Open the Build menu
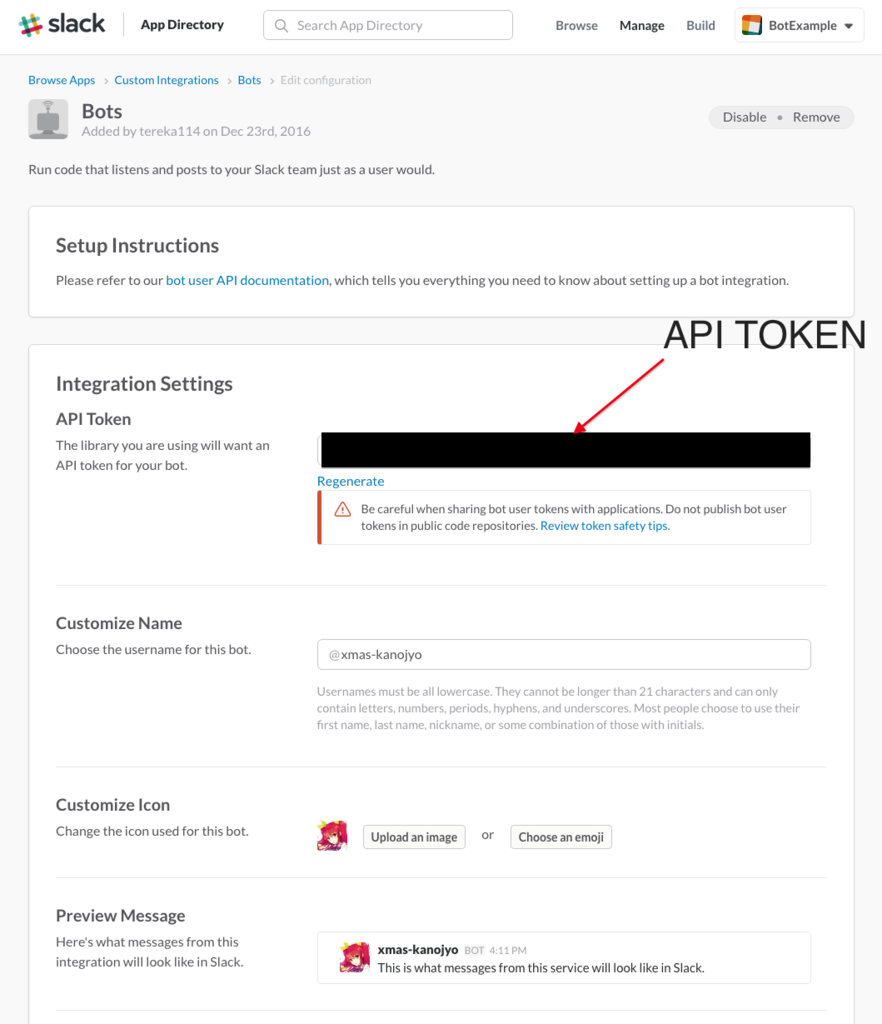Screen dimensions: 882x1024 [x=701, y=25]
